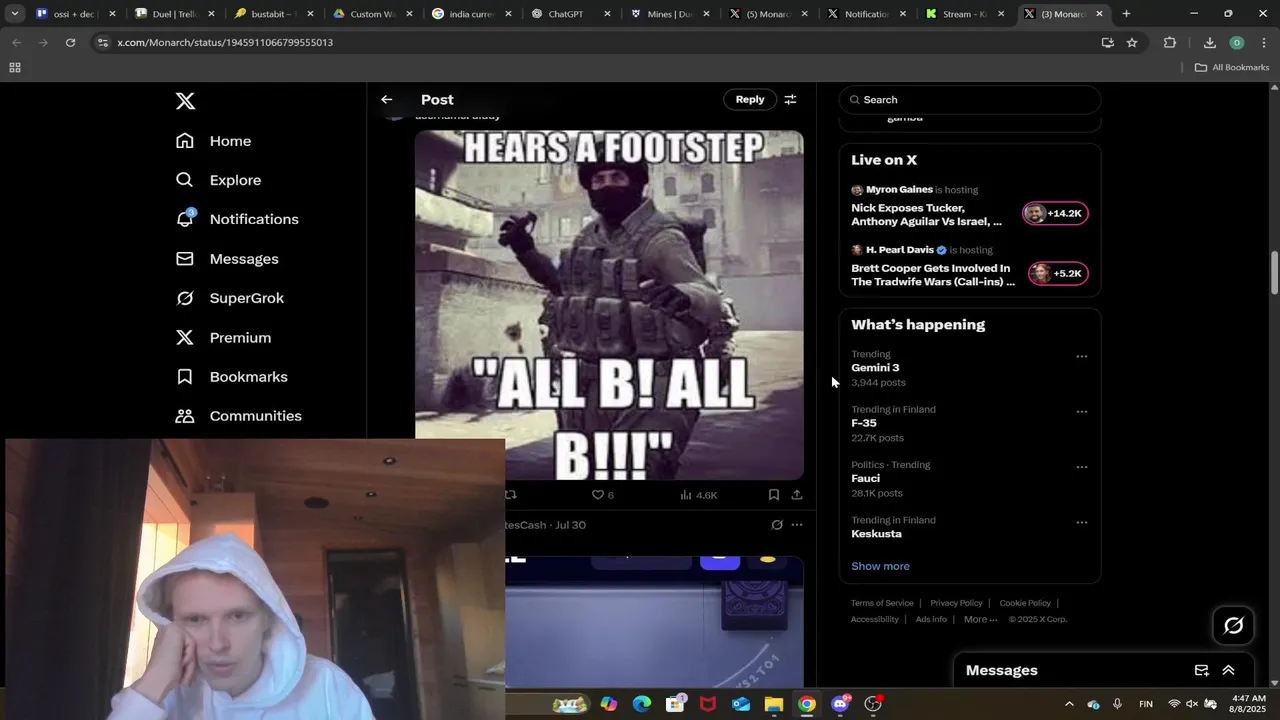Viewport: 1280px width, 720px height.
Task: Open the reply sorting filter icon
Action: click(790, 100)
